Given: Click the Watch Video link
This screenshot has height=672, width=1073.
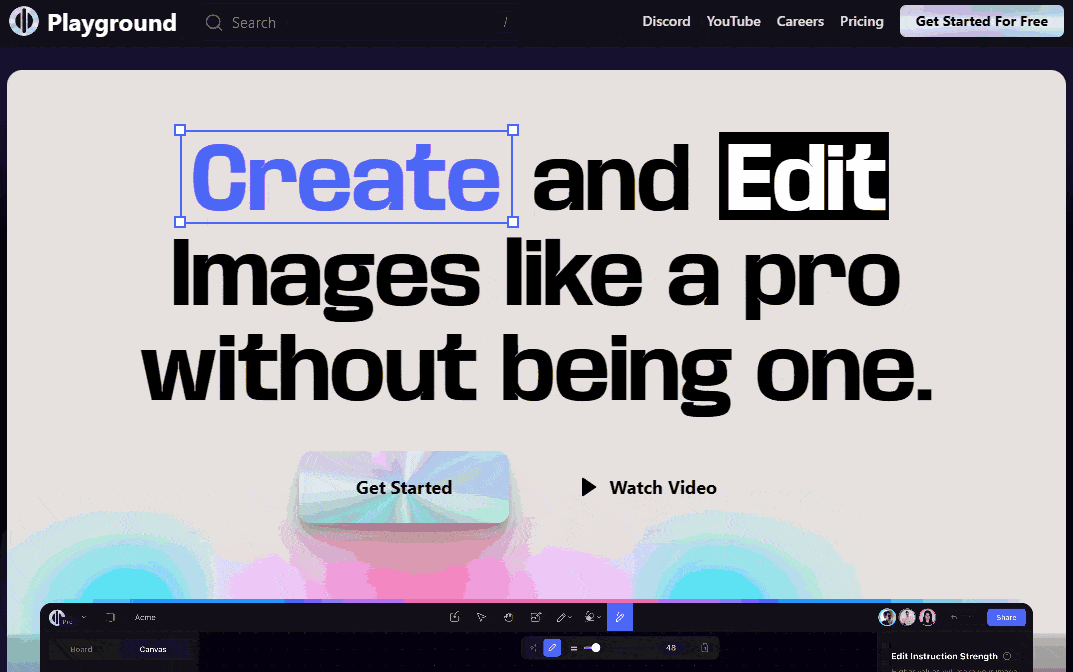Looking at the screenshot, I should coord(662,487).
